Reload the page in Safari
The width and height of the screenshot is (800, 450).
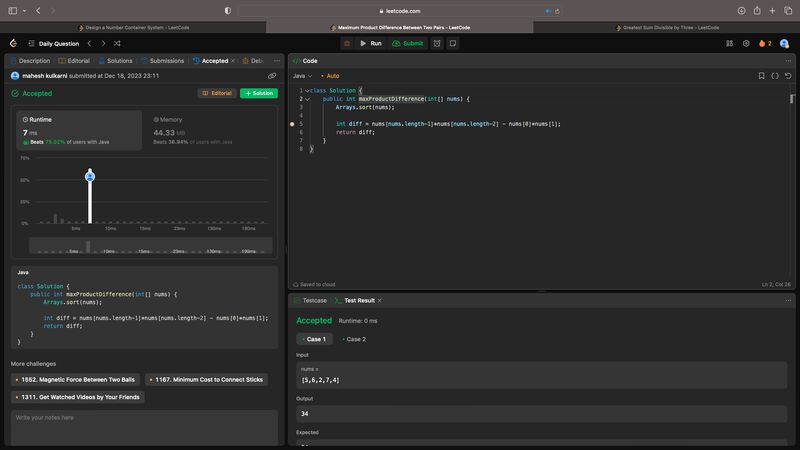(x=557, y=11)
